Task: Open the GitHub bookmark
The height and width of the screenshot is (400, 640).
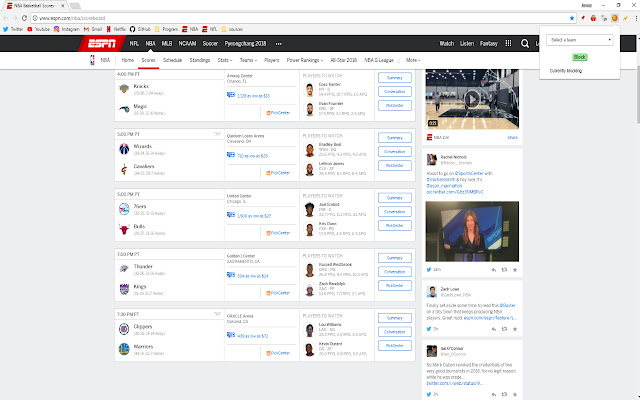Action: (x=140, y=29)
